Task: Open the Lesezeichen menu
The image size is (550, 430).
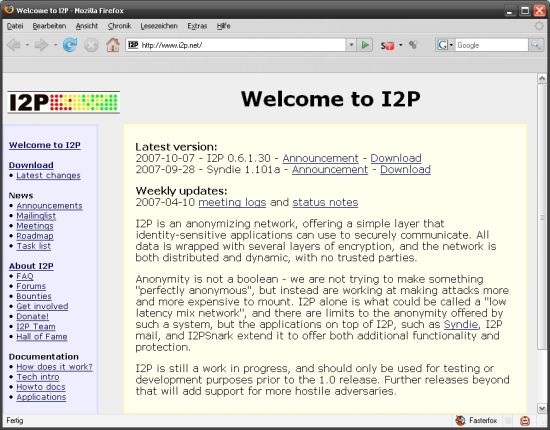Action: click(x=159, y=26)
